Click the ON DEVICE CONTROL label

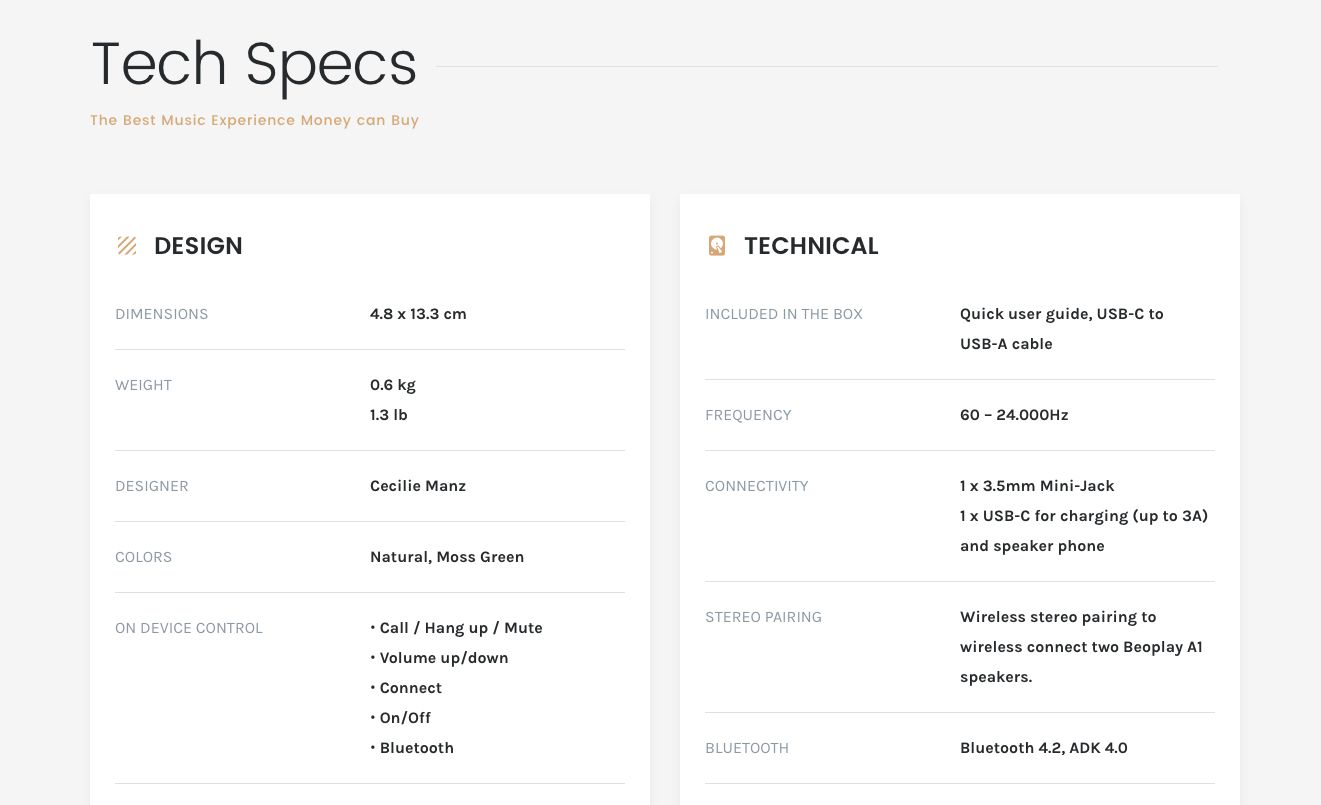click(189, 628)
